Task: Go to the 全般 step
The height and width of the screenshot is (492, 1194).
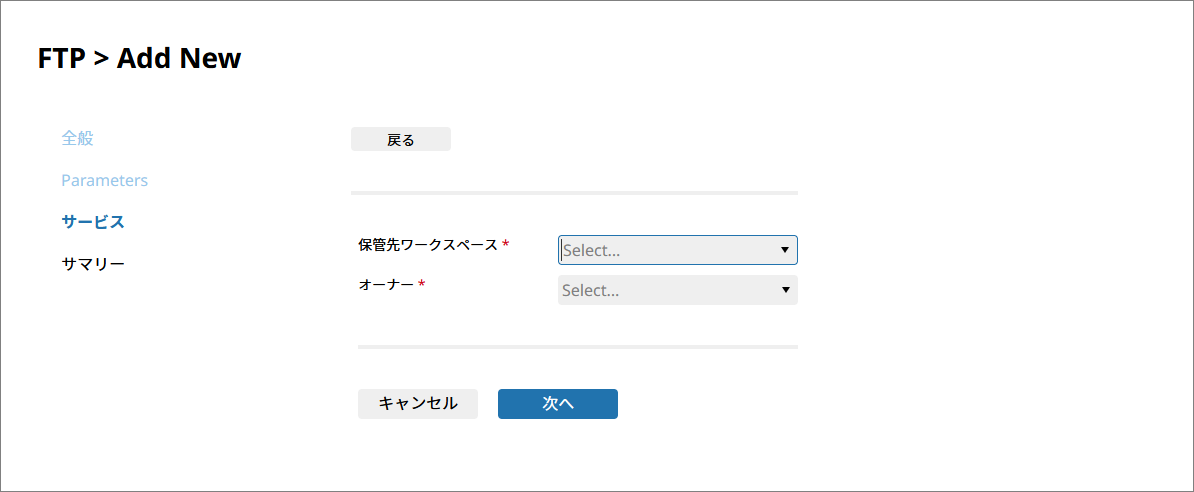Action: (77, 138)
